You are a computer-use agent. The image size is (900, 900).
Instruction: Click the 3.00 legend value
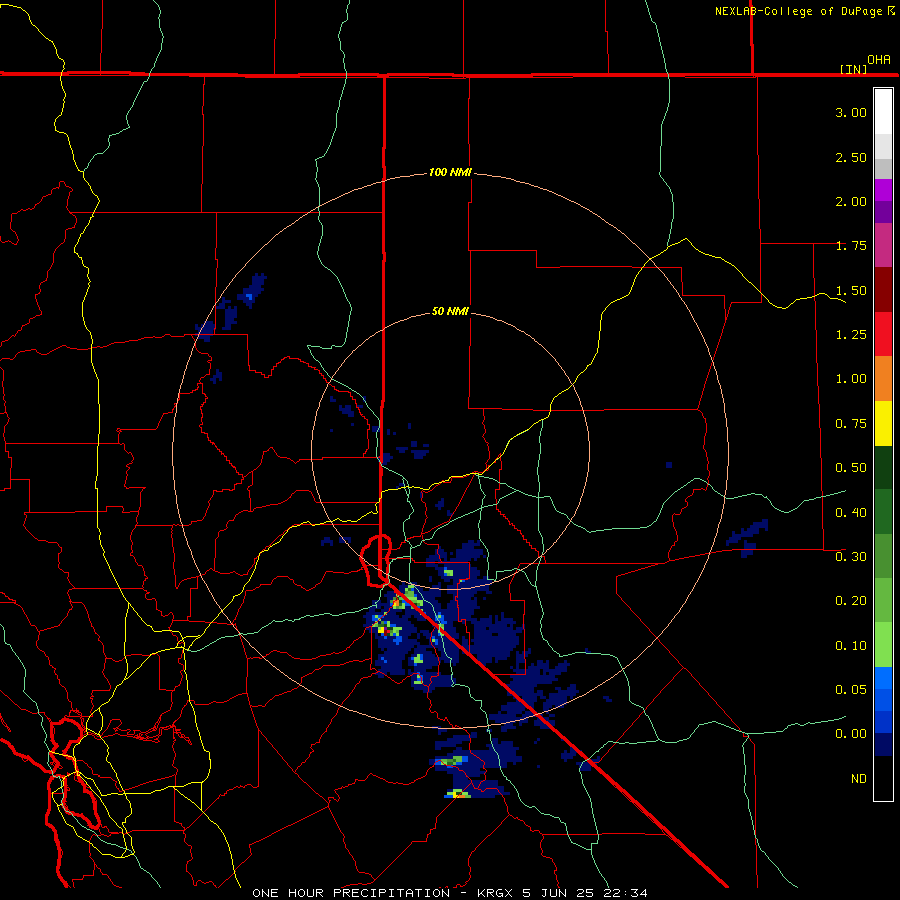851,112
